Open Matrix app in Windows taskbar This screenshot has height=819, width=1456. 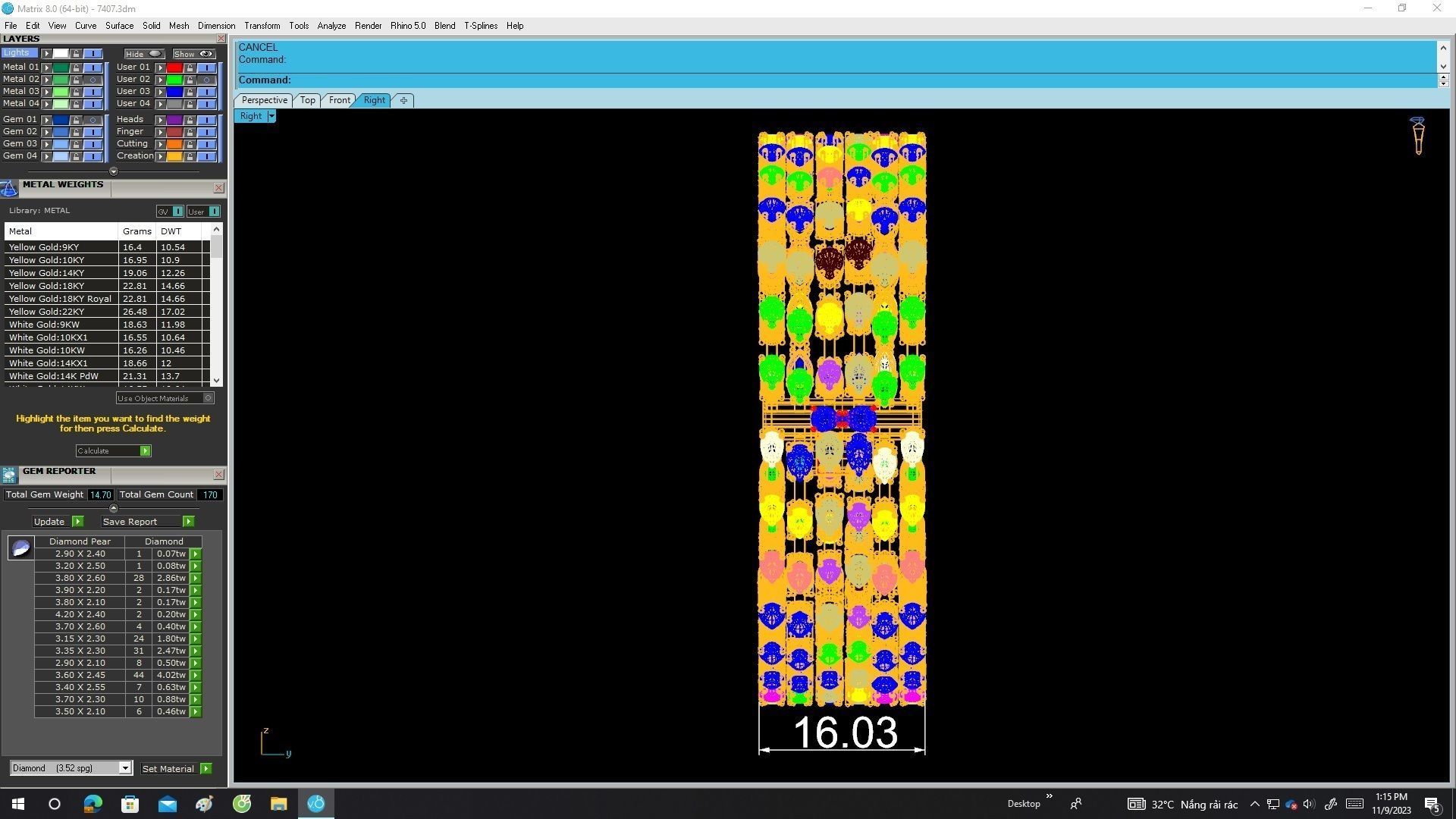[x=316, y=804]
